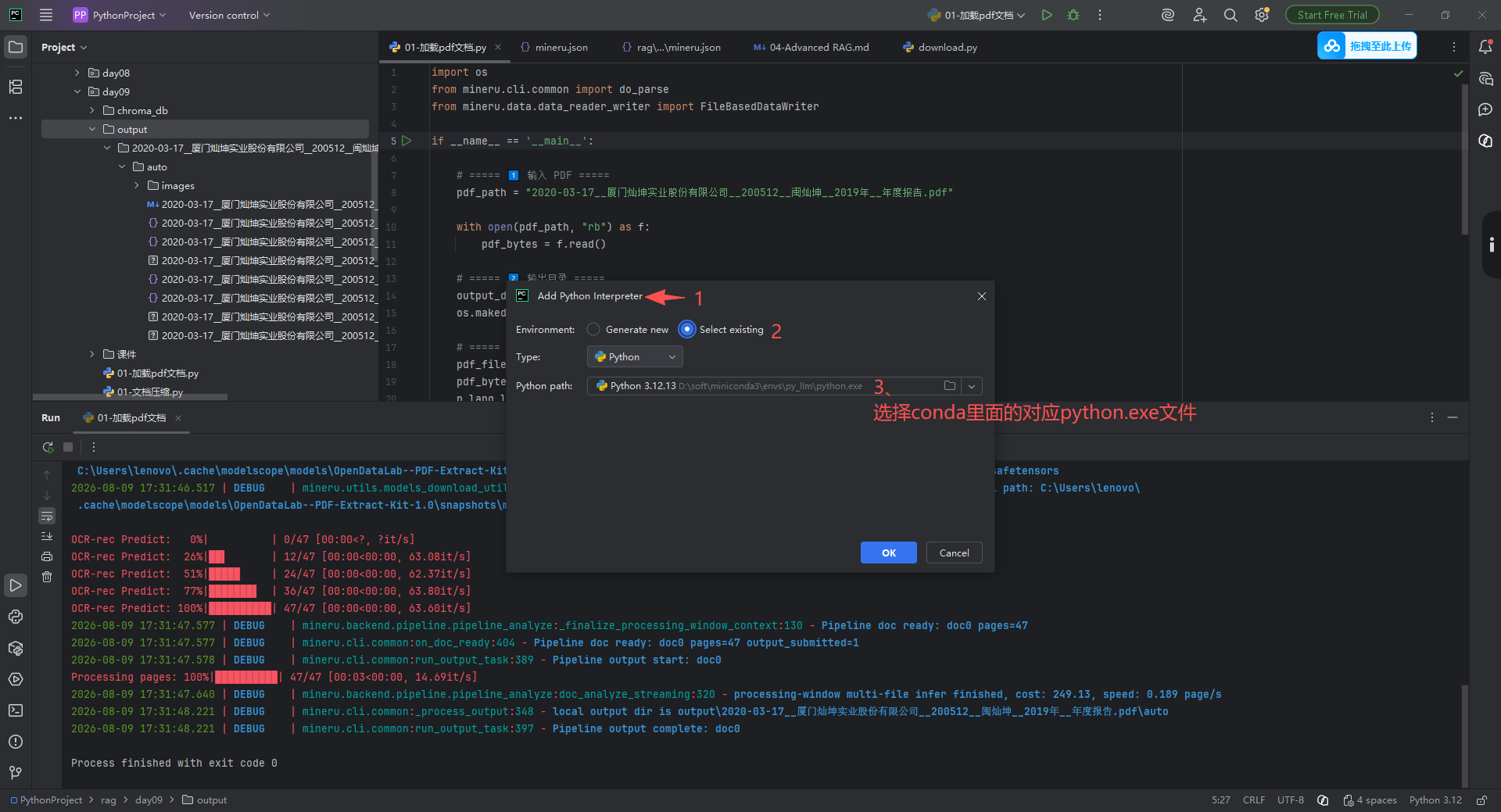Click CRLF line separator in status bar
The height and width of the screenshot is (812, 1501).
tap(1254, 799)
